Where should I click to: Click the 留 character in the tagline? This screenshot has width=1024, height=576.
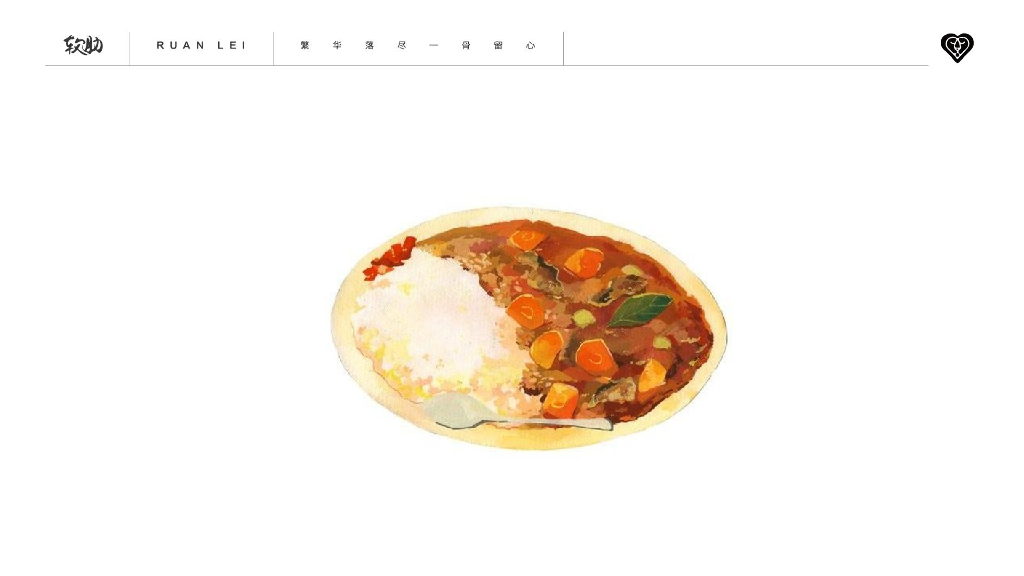(498, 45)
